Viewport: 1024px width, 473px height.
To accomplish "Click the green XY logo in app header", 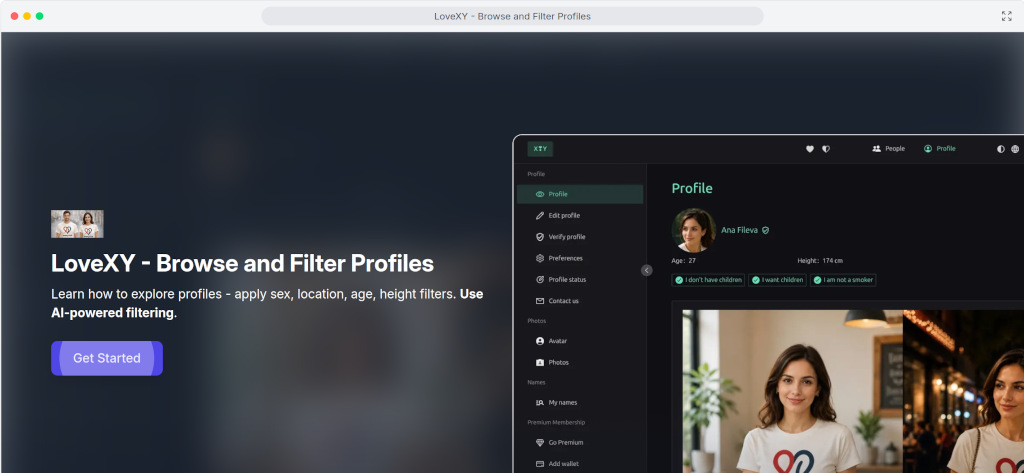I will (x=540, y=149).
